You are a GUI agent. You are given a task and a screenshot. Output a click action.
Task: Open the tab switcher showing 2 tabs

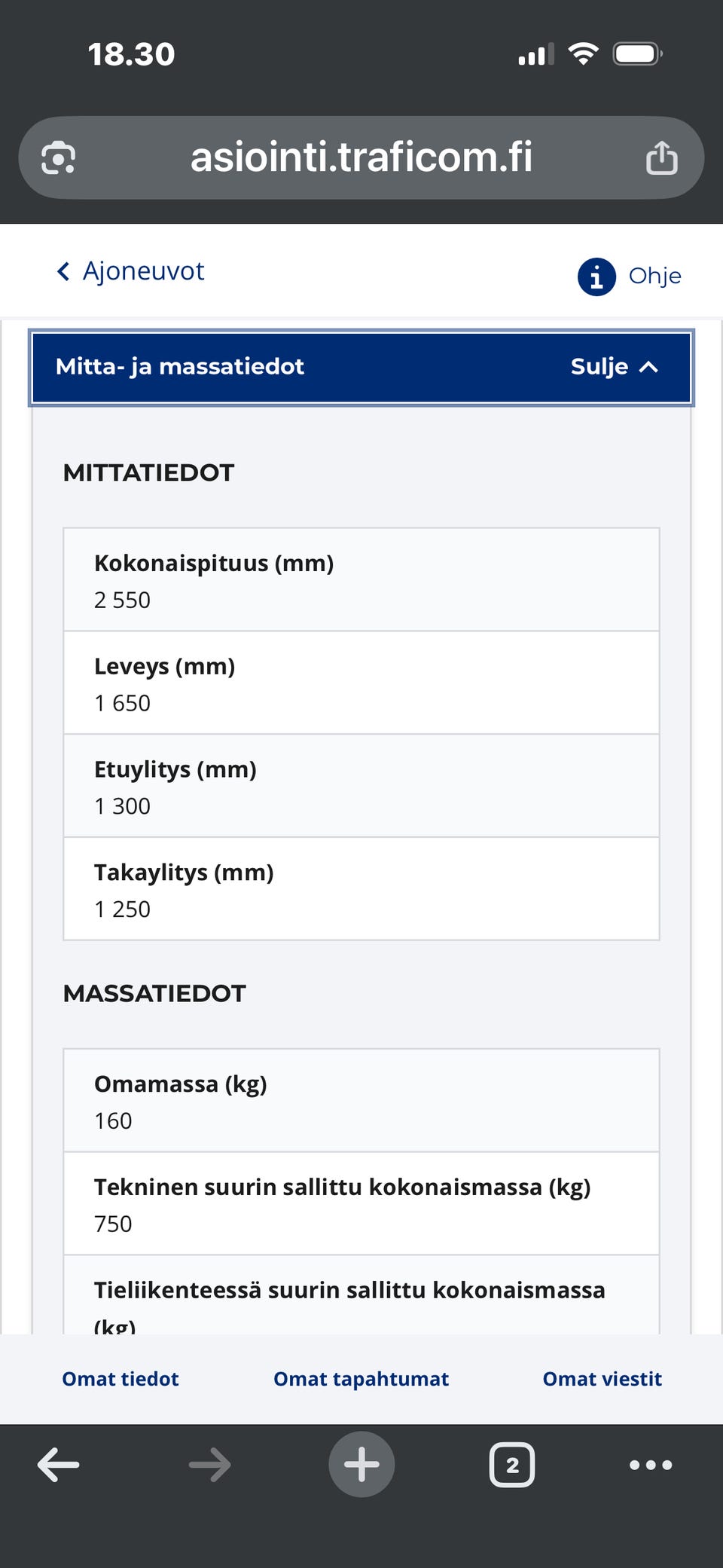click(x=512, y=1465)
